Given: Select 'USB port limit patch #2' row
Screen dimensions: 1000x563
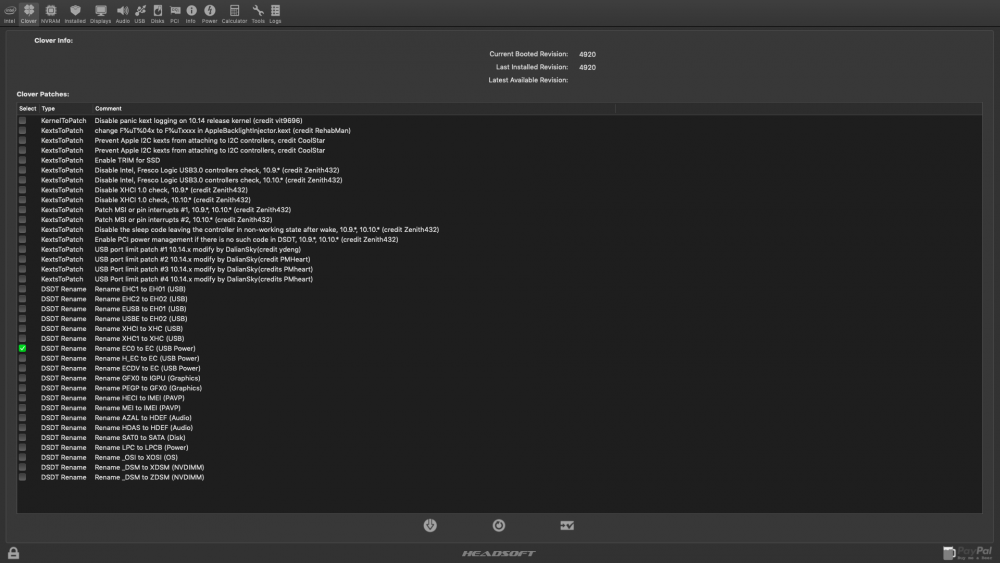Looking at the screenshot, I should [x=499, y=260].
